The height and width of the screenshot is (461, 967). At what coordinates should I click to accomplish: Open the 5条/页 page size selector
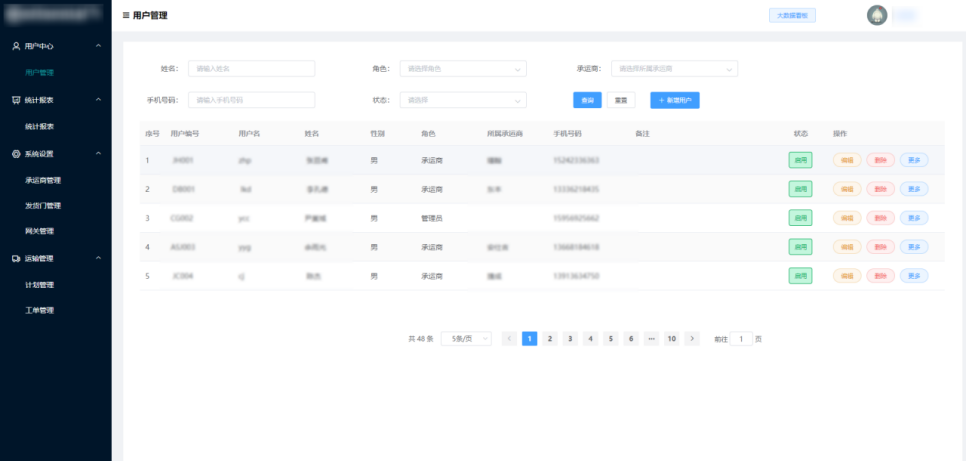click(466, 339)
